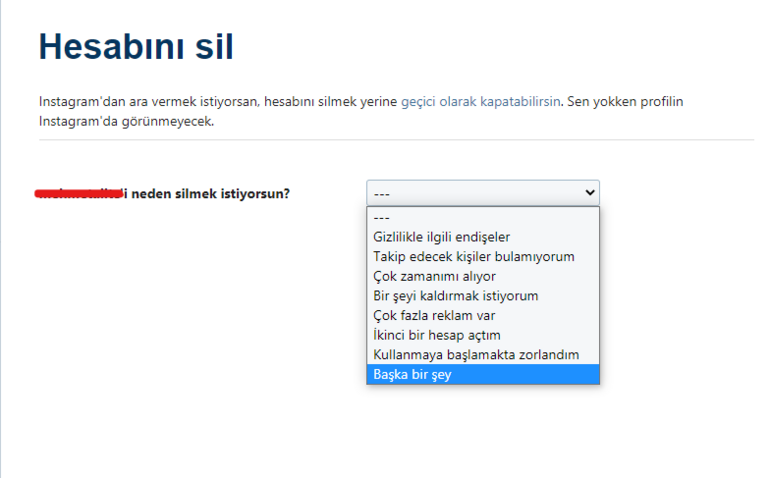
Task: Choose "Gizlilikle ilgili endişeler" option
Action: coord(441,237)
